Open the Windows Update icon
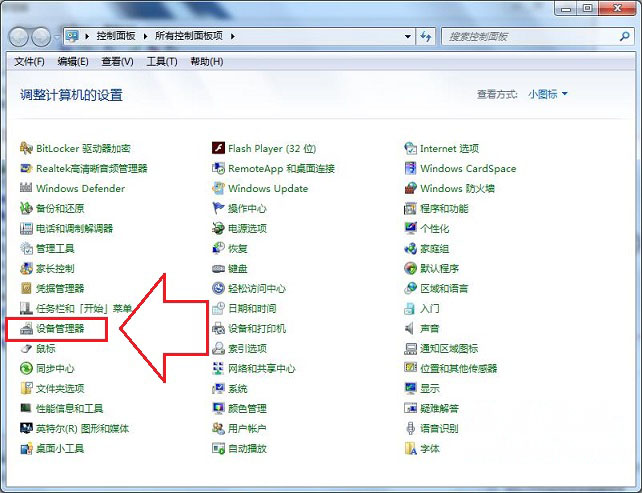Viewport: 642px width, 493px height. (x=218, y=188)
